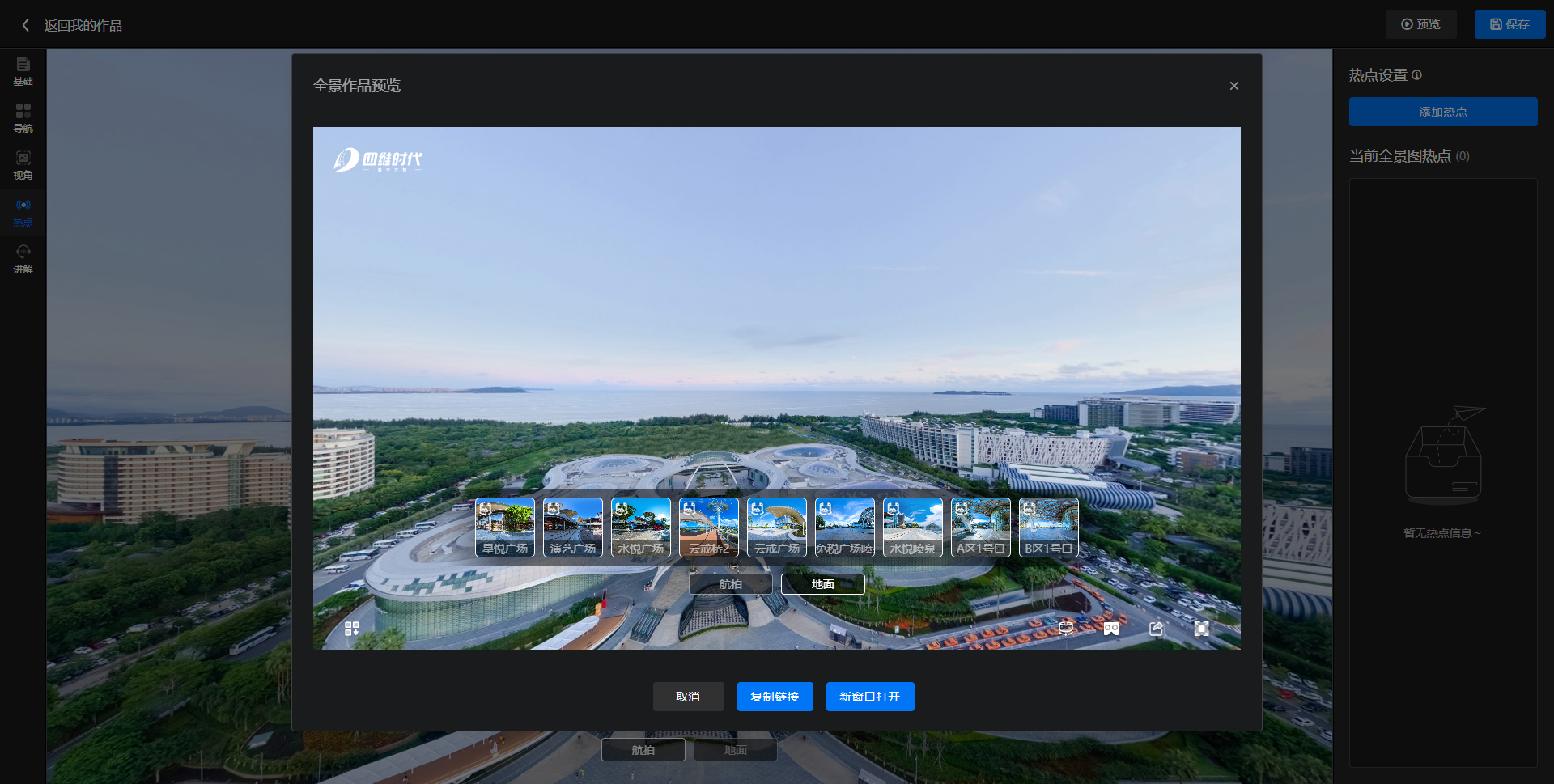The image size is (1554, 784).
Task: Click the 取消 cancel button
Action: click(x=688, y=697)
